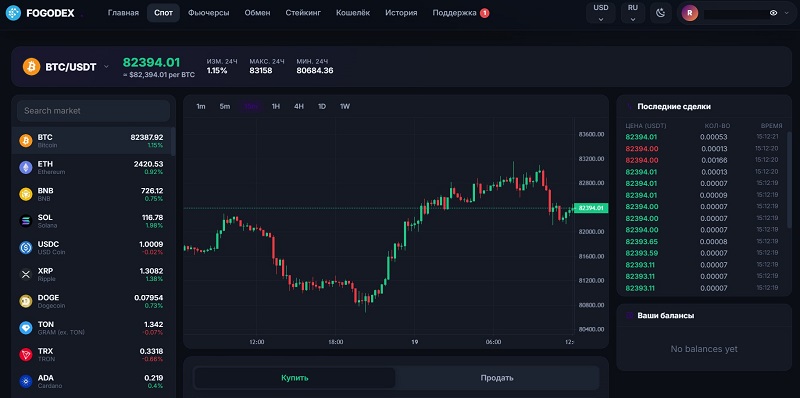Switch chart to 1D timeframe

322,106
